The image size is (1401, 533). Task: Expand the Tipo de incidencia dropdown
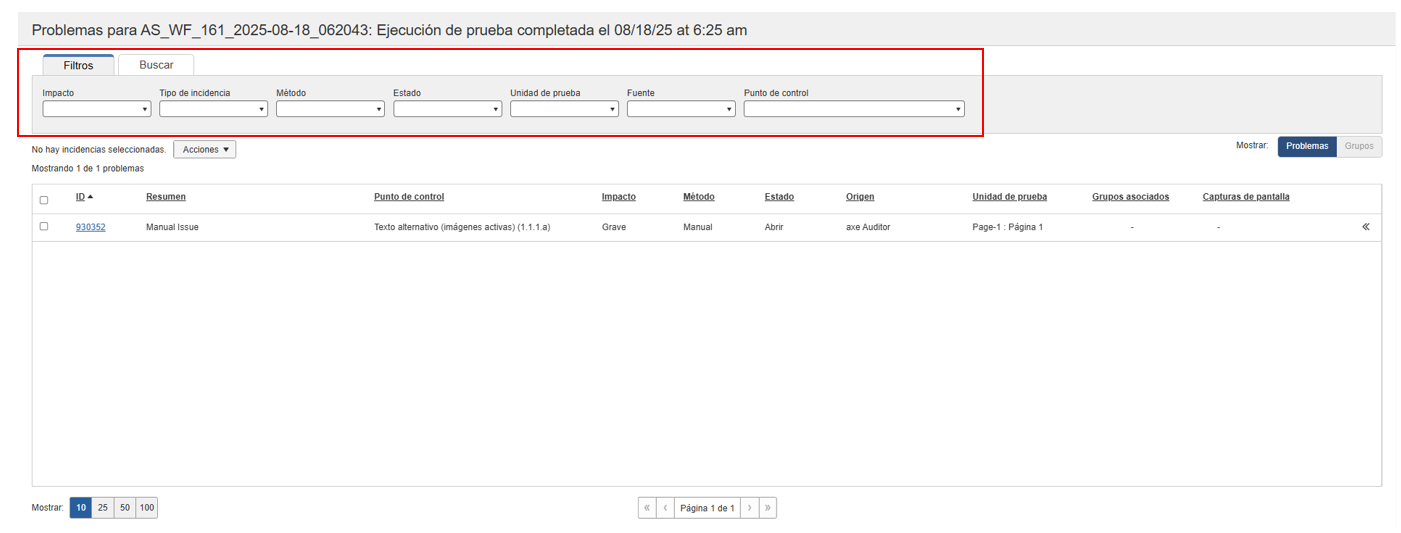pyautogui.click(x=213, y=109)
